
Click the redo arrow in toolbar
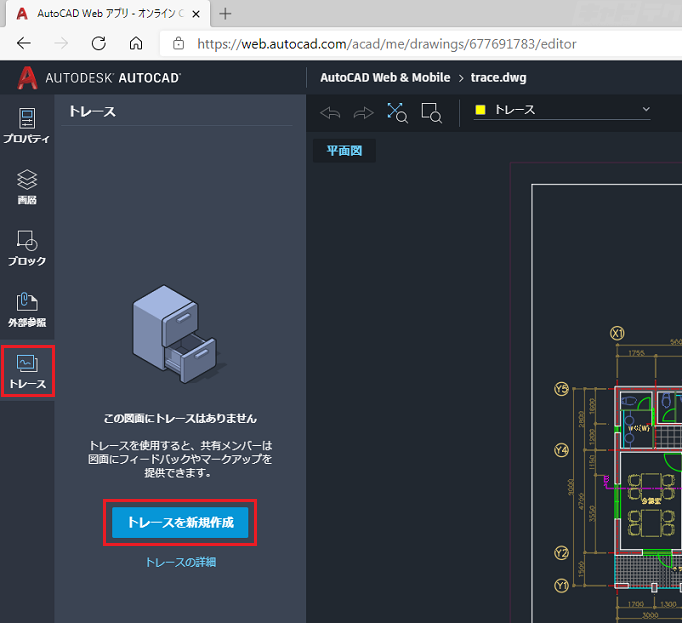coord(364,113)
